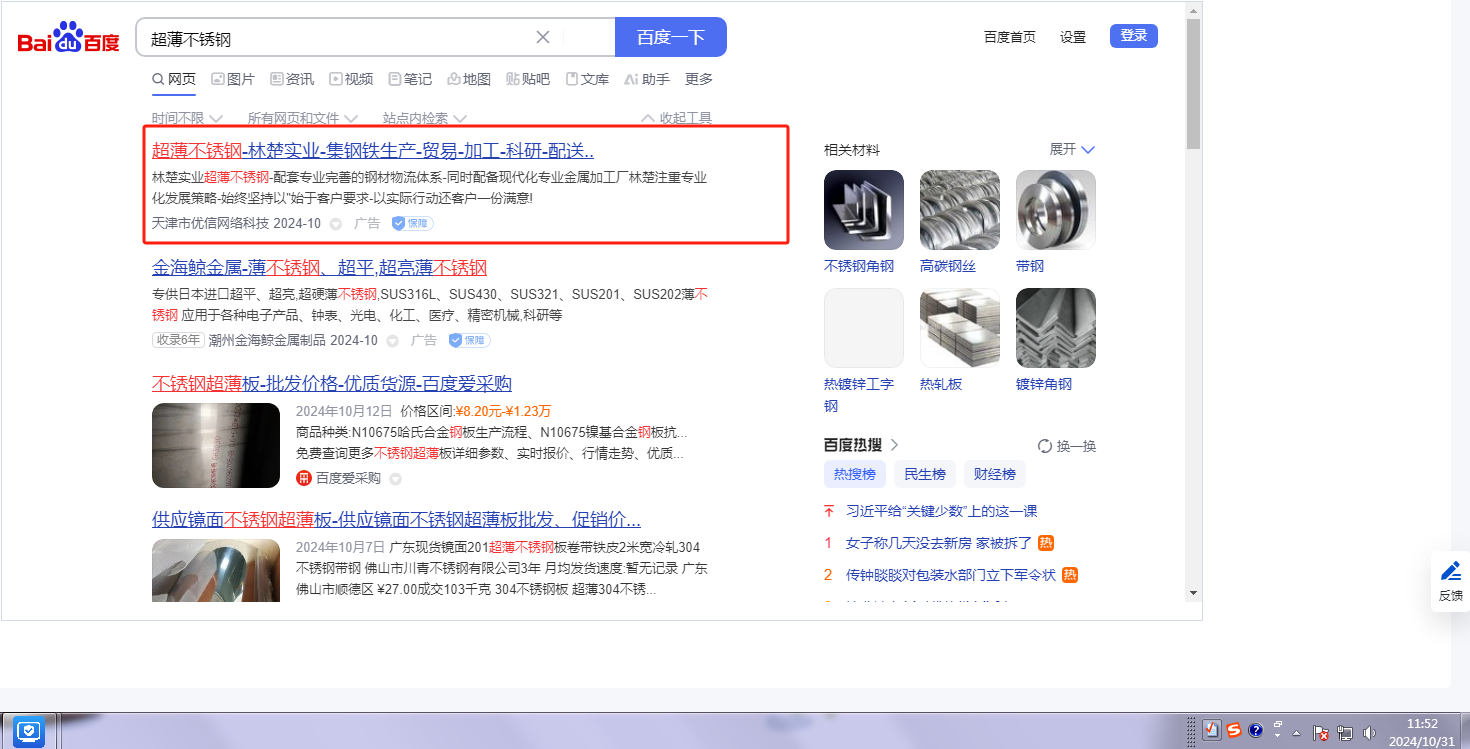
Task: Switch to the 贴吧 tab
Action: tap(528, 79)
